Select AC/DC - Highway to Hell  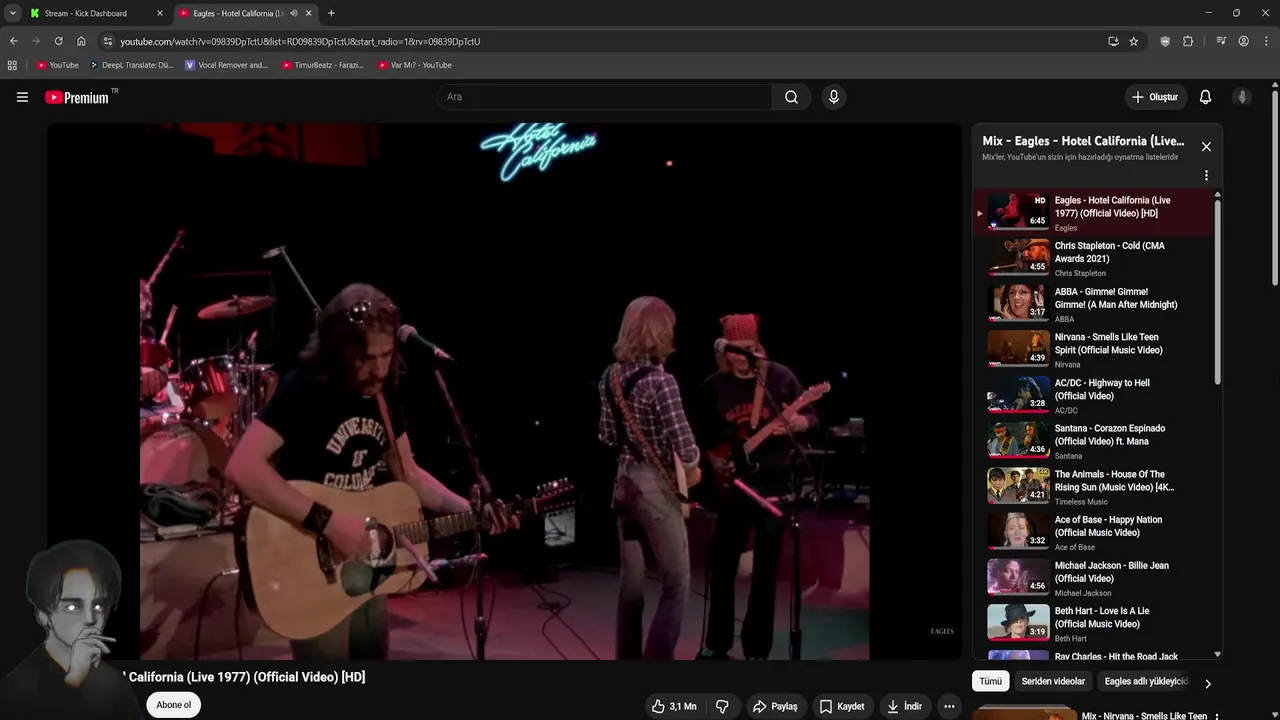pos(1095,394)
